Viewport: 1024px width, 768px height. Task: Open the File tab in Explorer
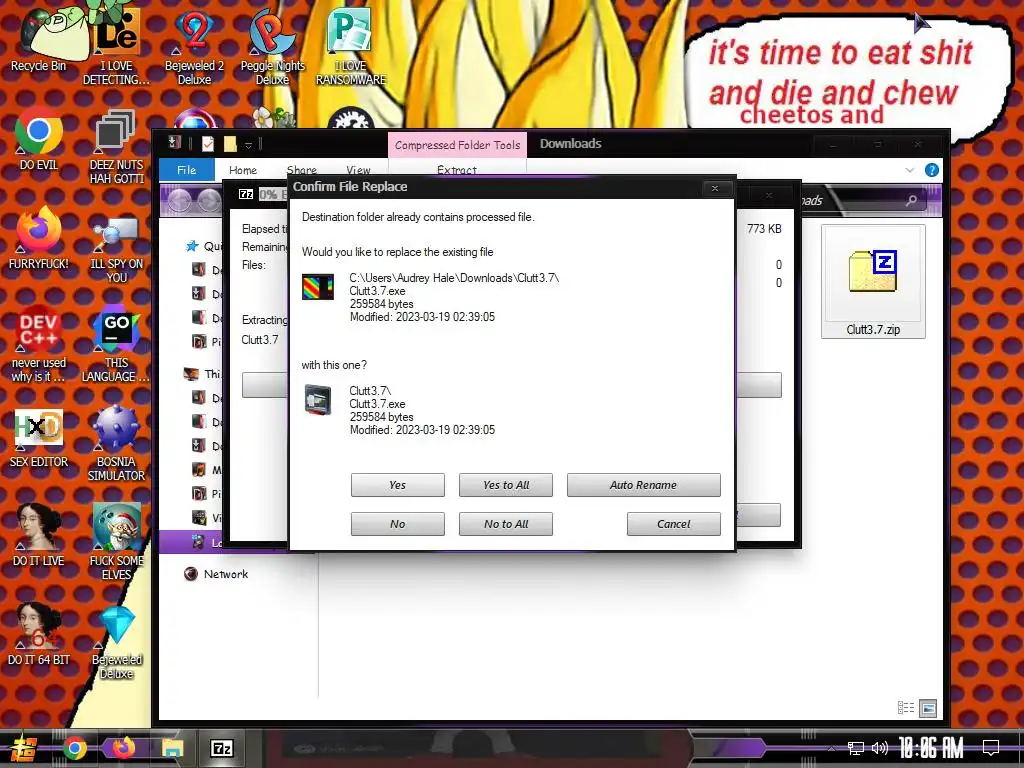coord(186,170)
